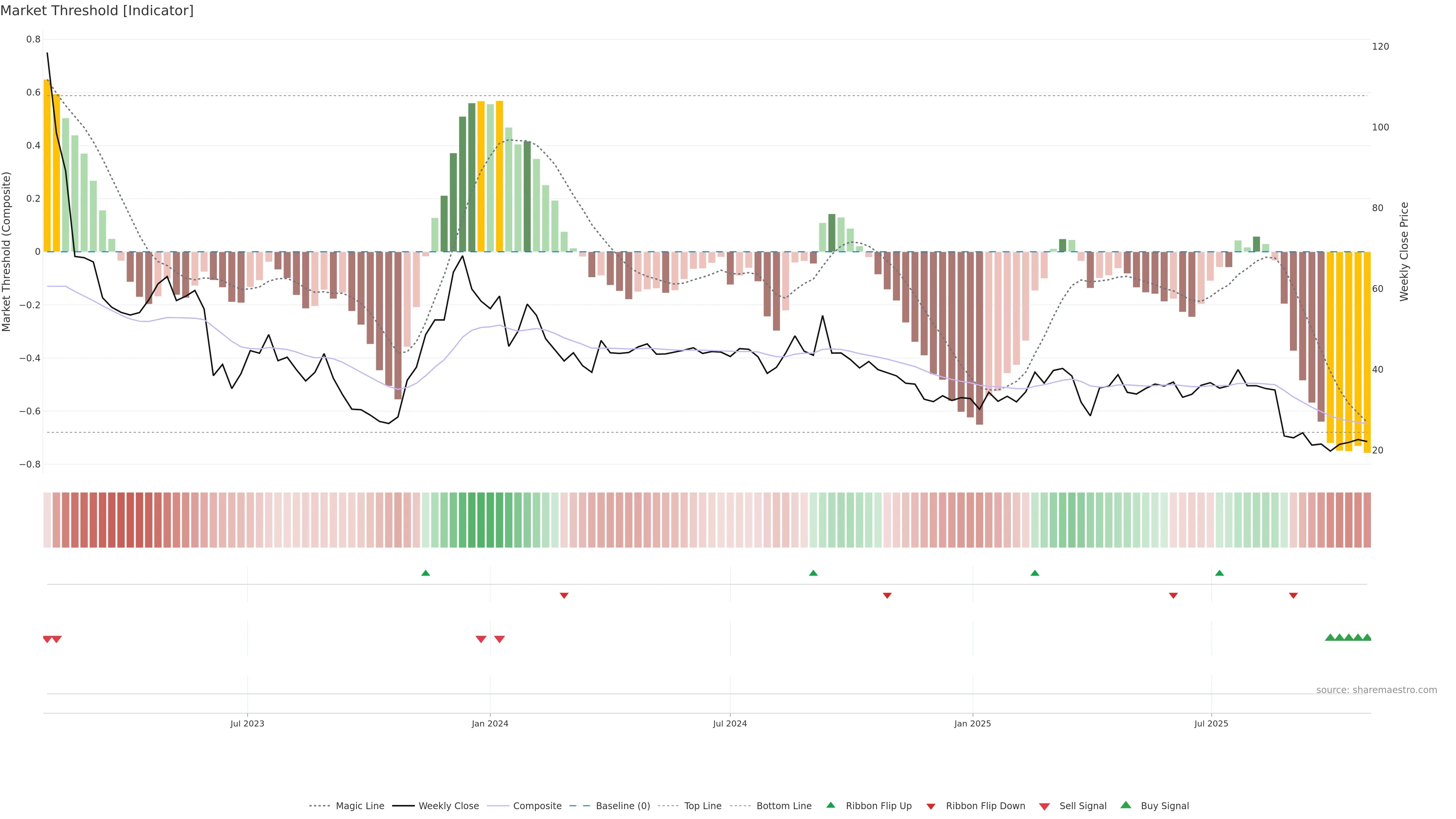Click the Ribbon Flip Up legend icon
Image resolution: width=1456 pixels, height=819 pixels.
pos(830,805)
